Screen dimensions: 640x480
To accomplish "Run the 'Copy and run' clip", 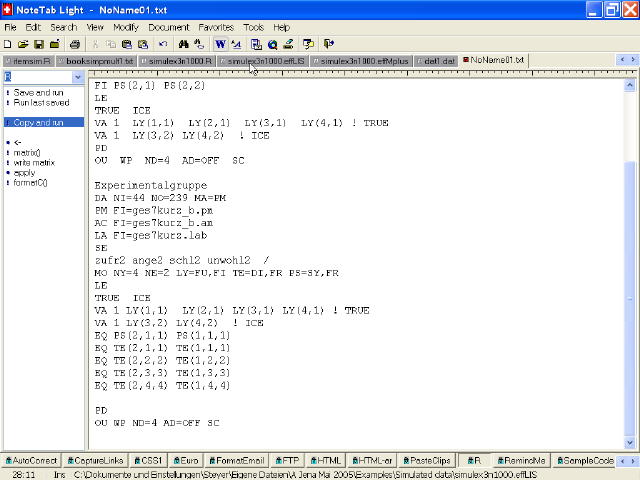I will point(38,122).
